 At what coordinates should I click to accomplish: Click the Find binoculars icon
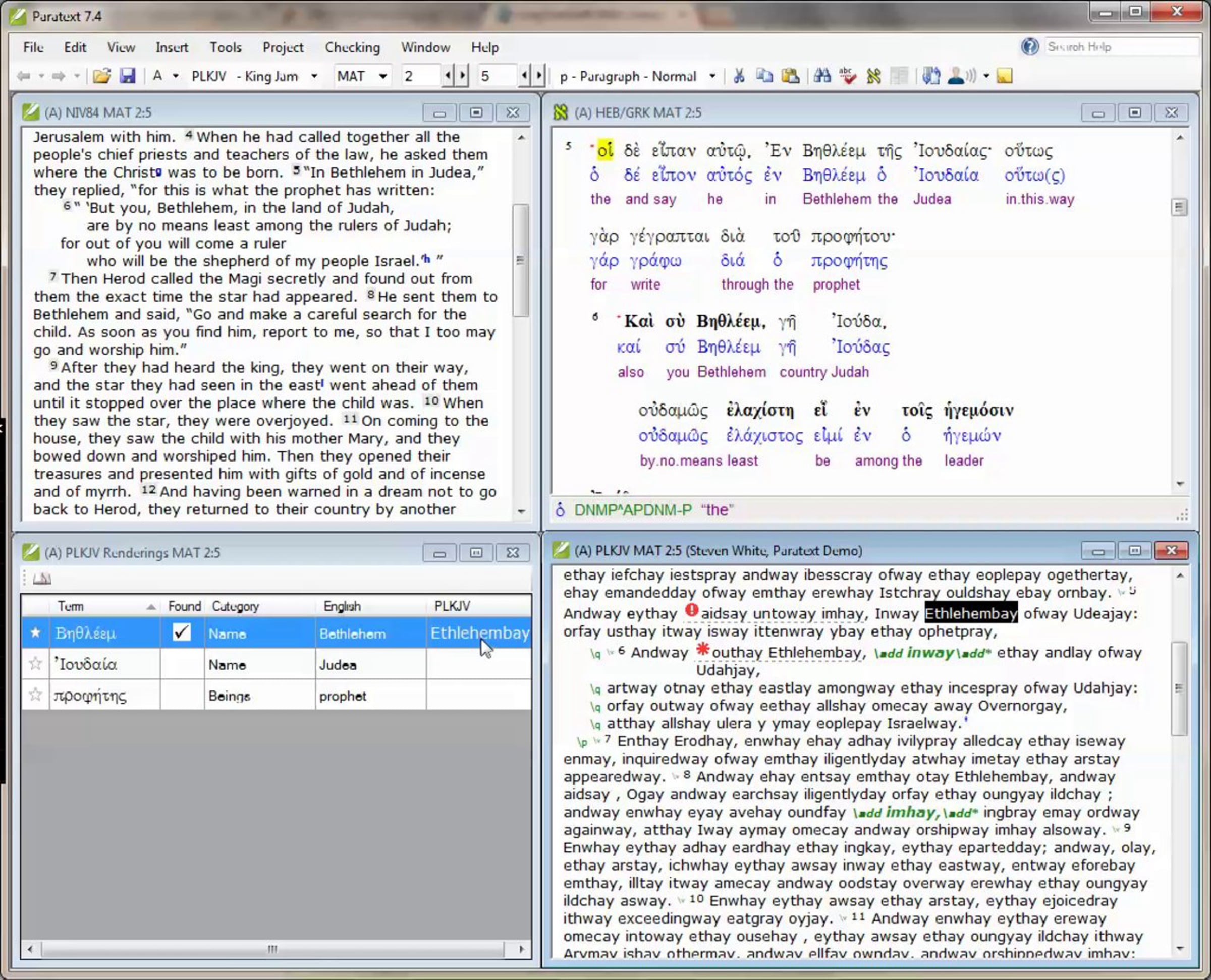[x=822, y=76]
